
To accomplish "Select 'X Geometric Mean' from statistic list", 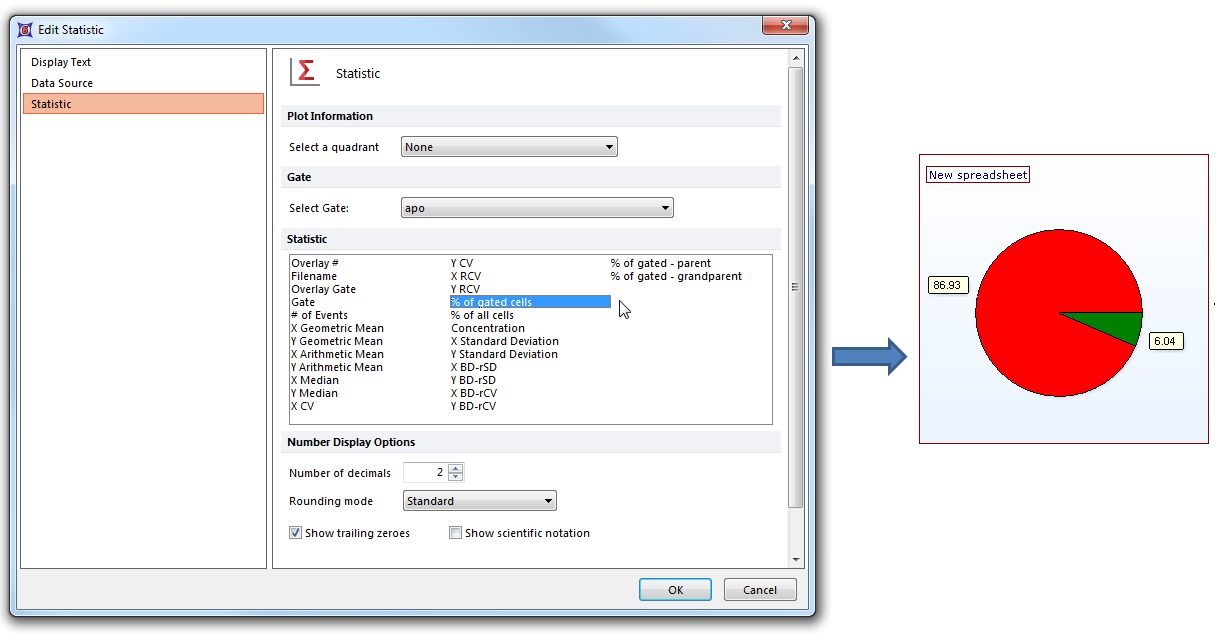I will [337, 328].
